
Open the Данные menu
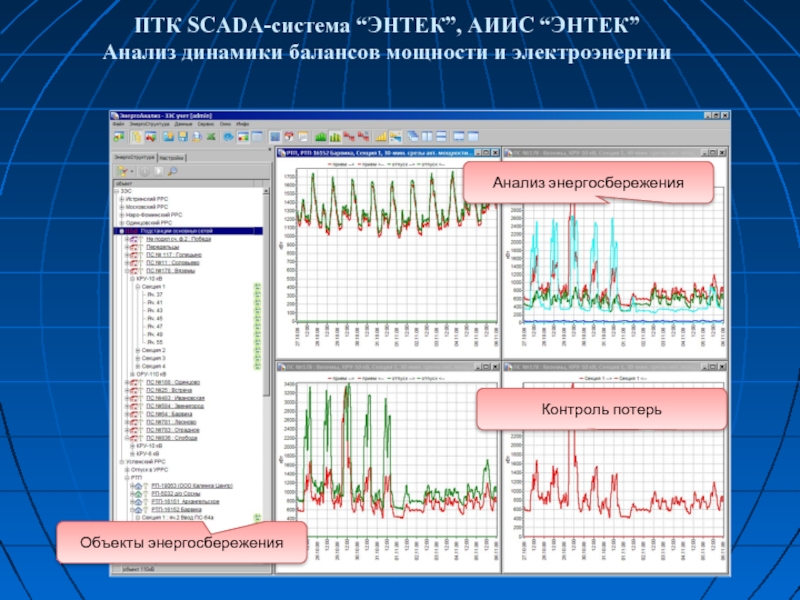point(183,124)
